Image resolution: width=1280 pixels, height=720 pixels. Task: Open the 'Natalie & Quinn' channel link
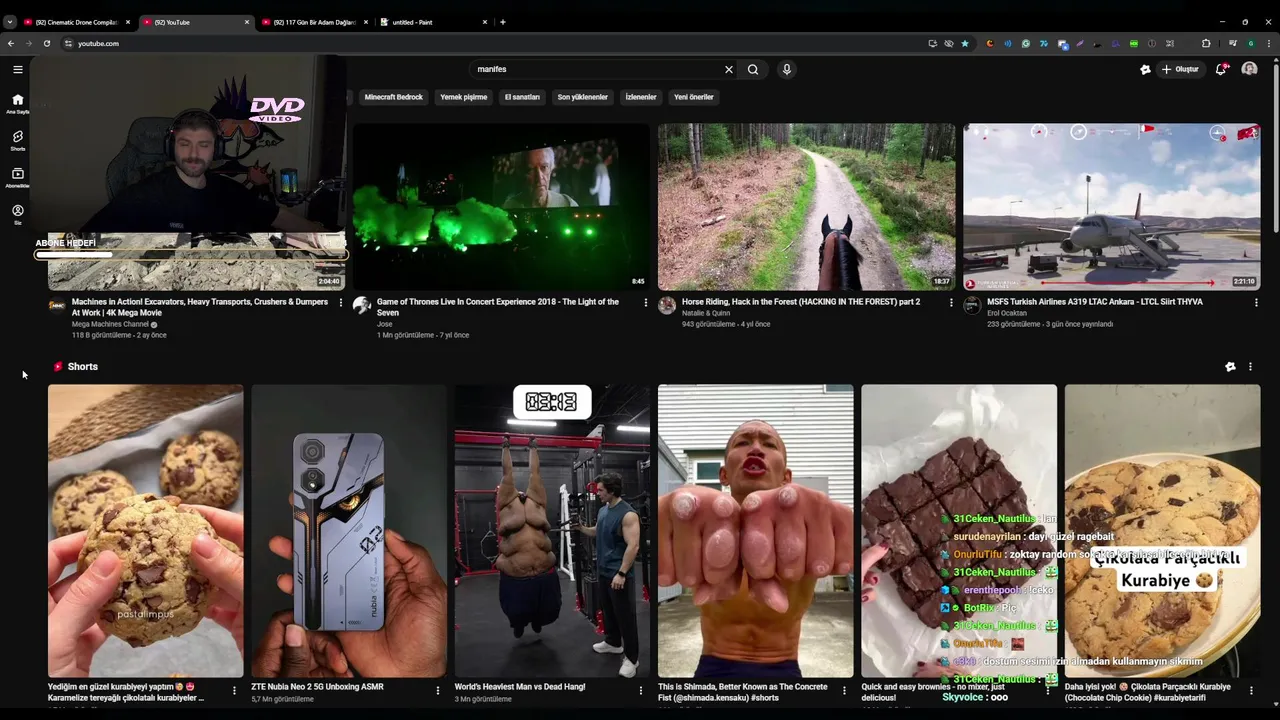706,313
